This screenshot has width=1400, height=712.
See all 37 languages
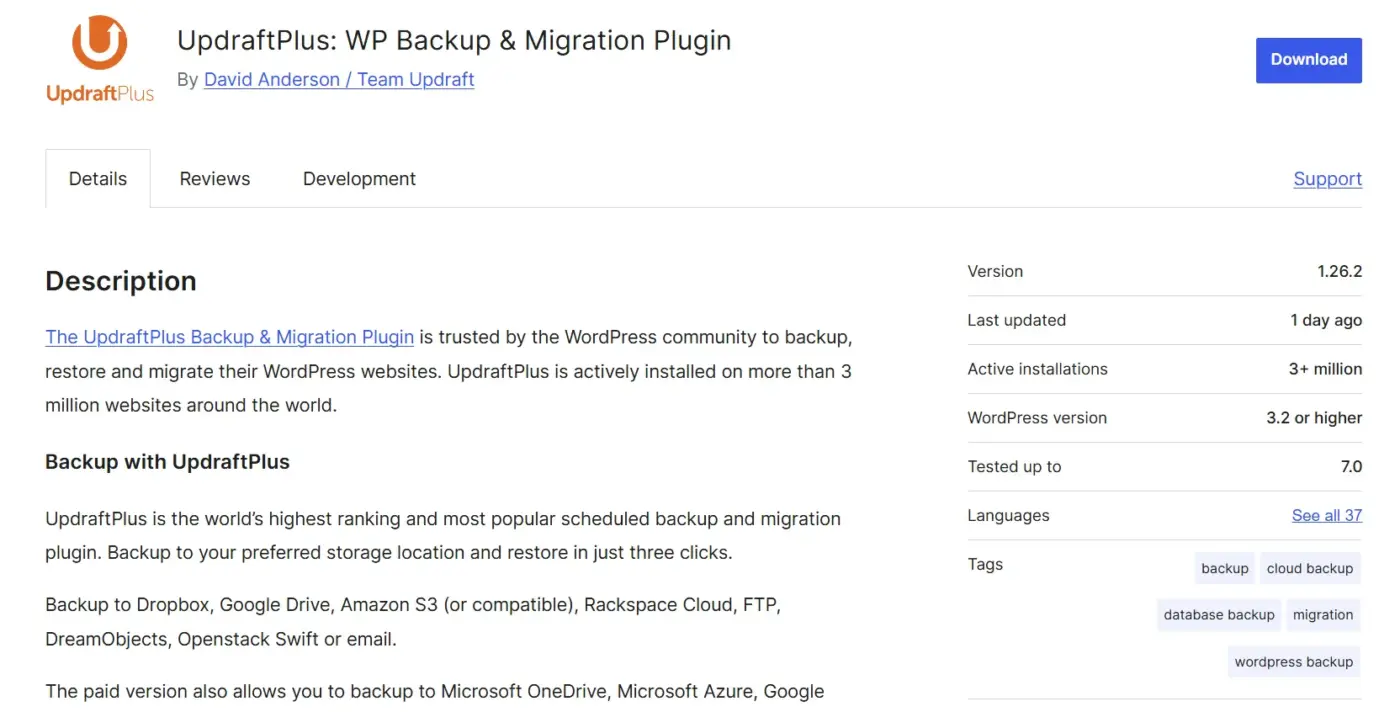(1326, 516)
